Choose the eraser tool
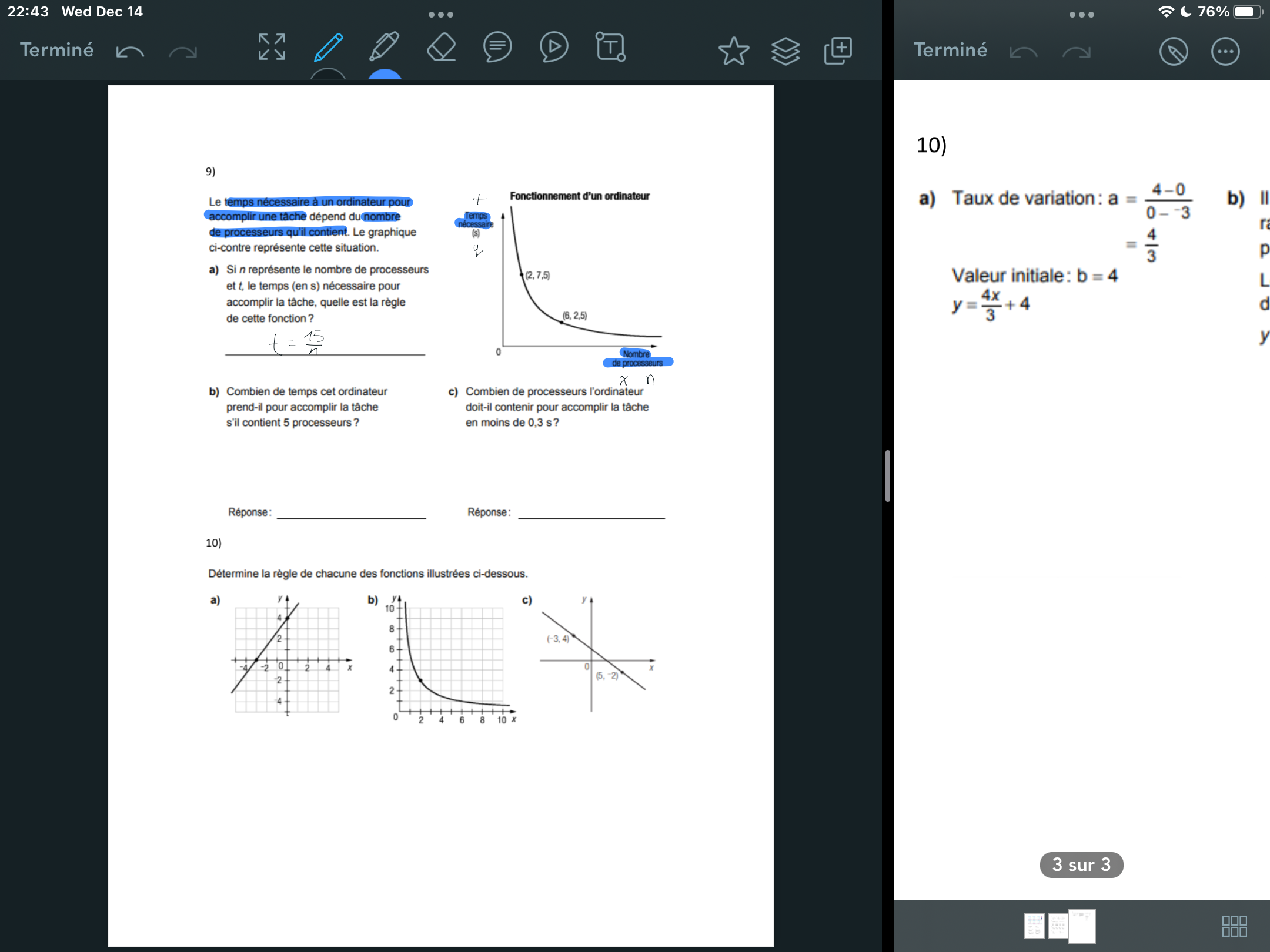This screenshot has width=1270, height=952. 441,48
